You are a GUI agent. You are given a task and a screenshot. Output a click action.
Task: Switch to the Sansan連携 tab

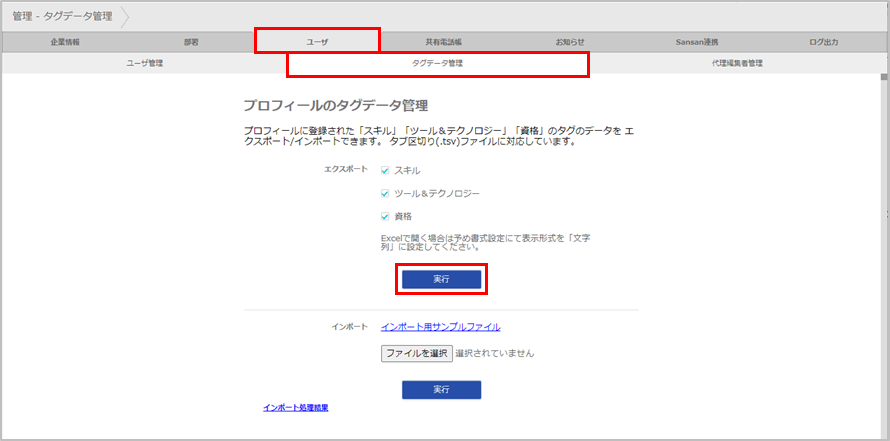tap(697, 42)
